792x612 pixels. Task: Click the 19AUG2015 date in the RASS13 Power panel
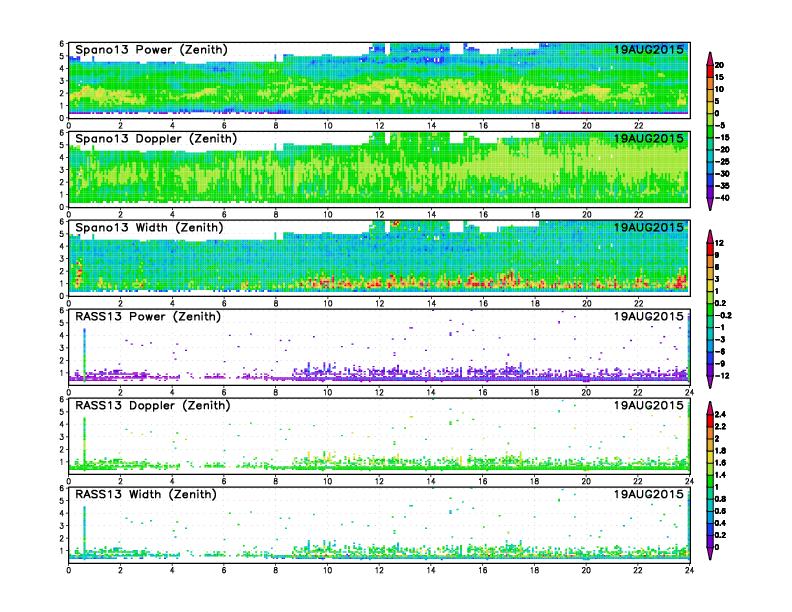pos(649,316)
